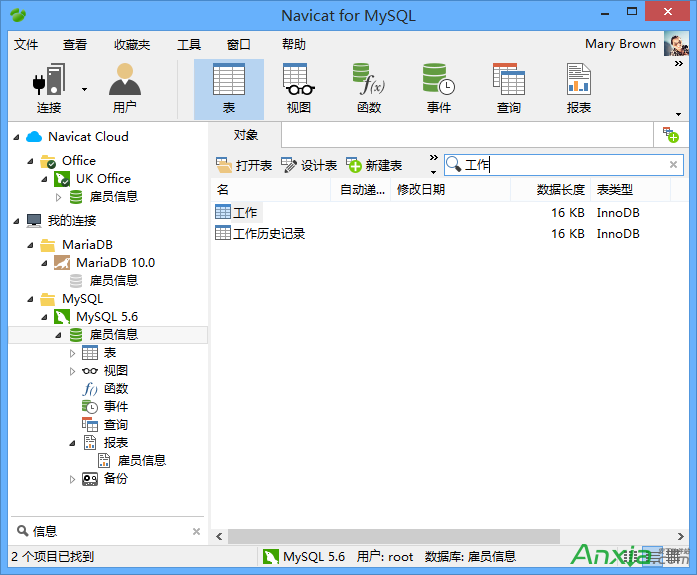This screenshot has height=575, width=697.
Task: Focus the 工作 search input field
Action: [564, 165]
